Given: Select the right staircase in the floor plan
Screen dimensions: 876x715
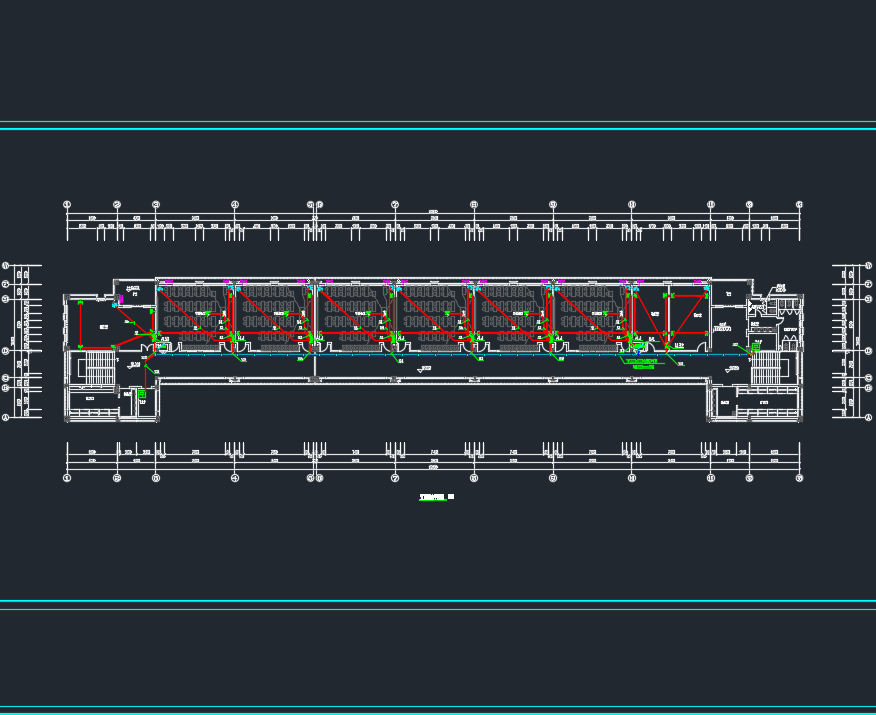Looking at the screenshot, I should click(766, 367).
